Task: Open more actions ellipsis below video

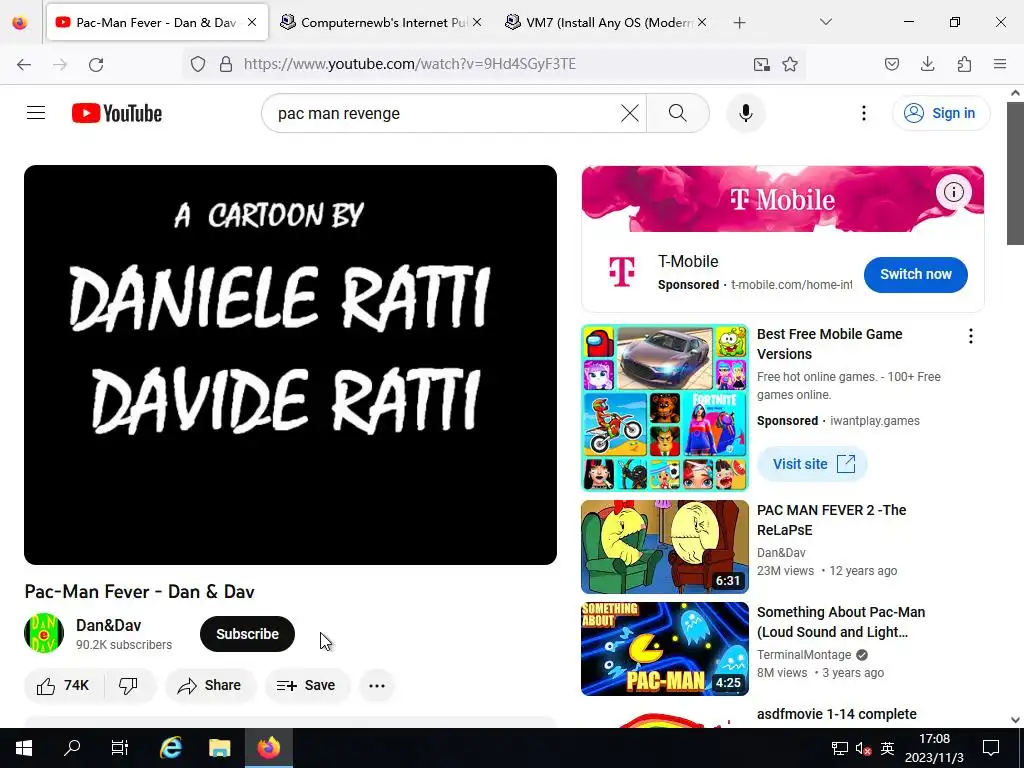Action: pos(377,686)
